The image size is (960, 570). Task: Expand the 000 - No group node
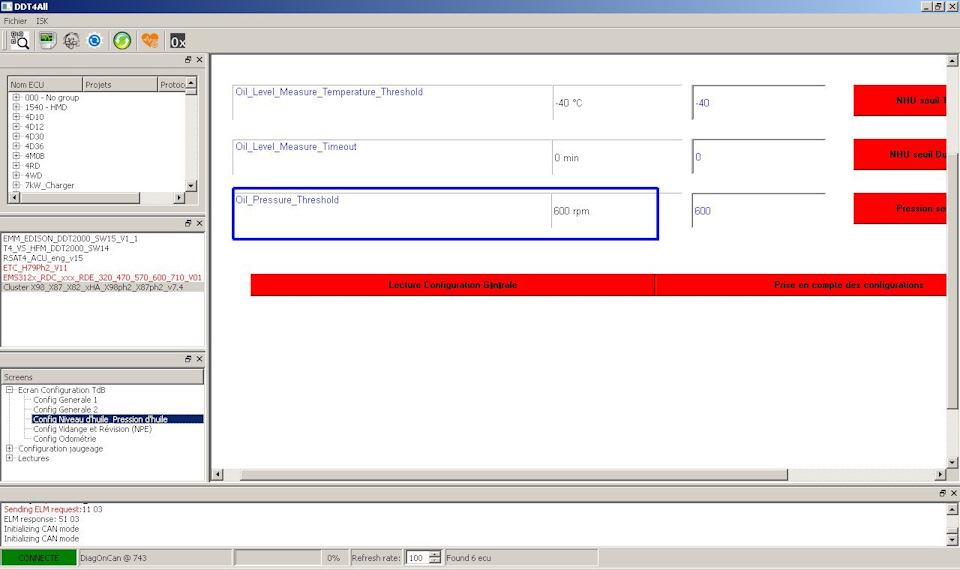coord(16,97)
